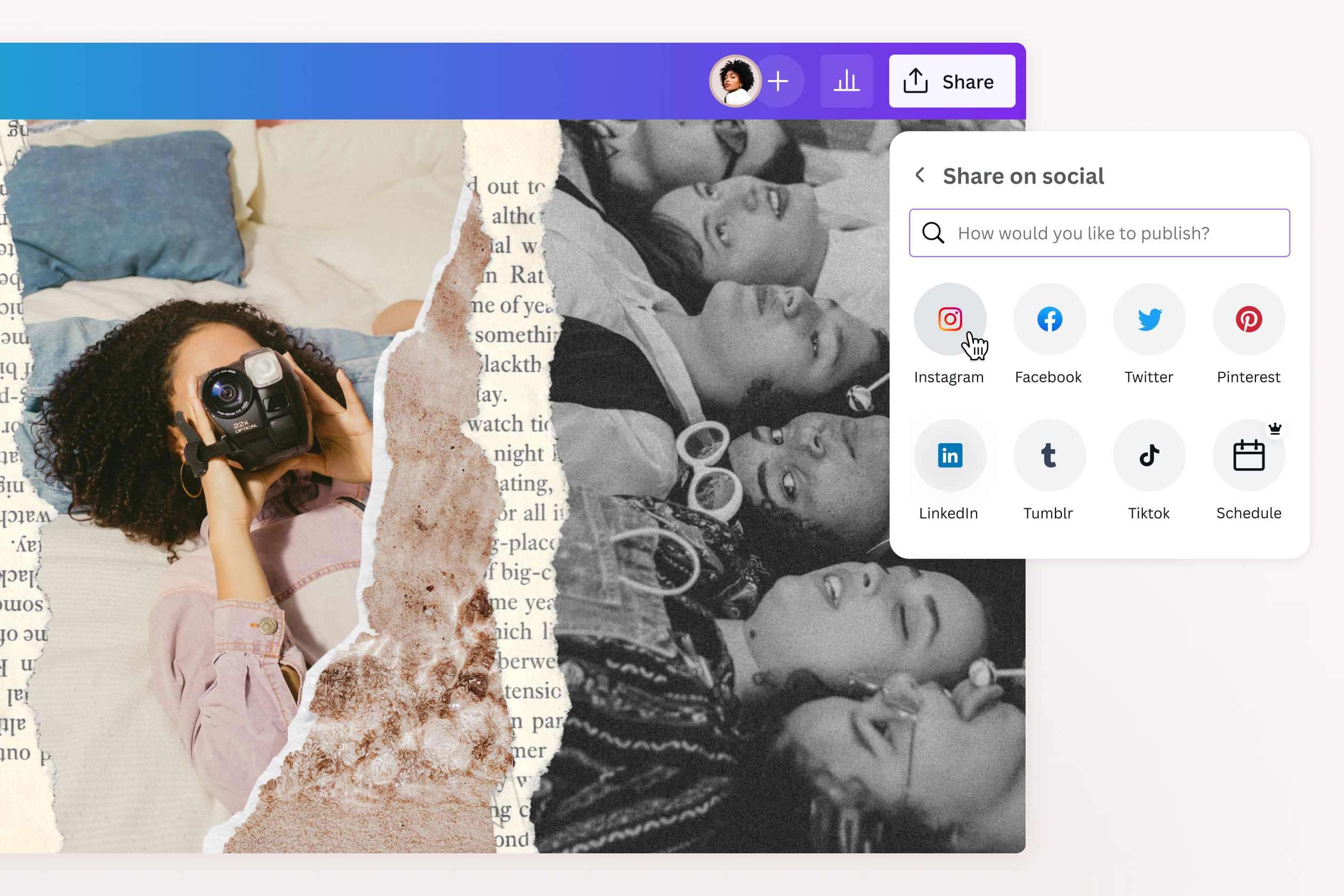1344x896 pixels.
Task: Open the user profile avatar
Action: coord(735,81)
